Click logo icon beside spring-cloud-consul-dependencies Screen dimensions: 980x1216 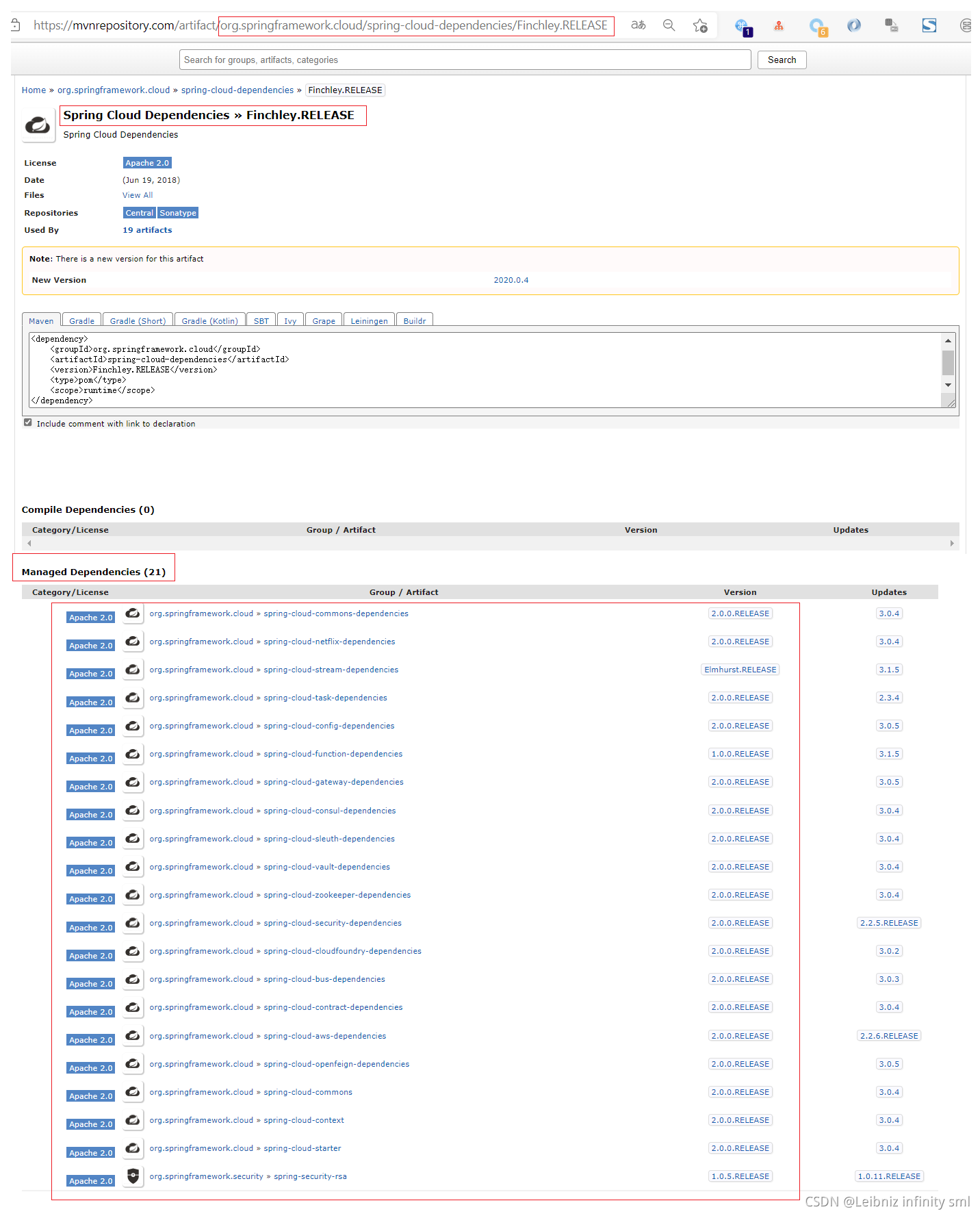click(133, 811)
